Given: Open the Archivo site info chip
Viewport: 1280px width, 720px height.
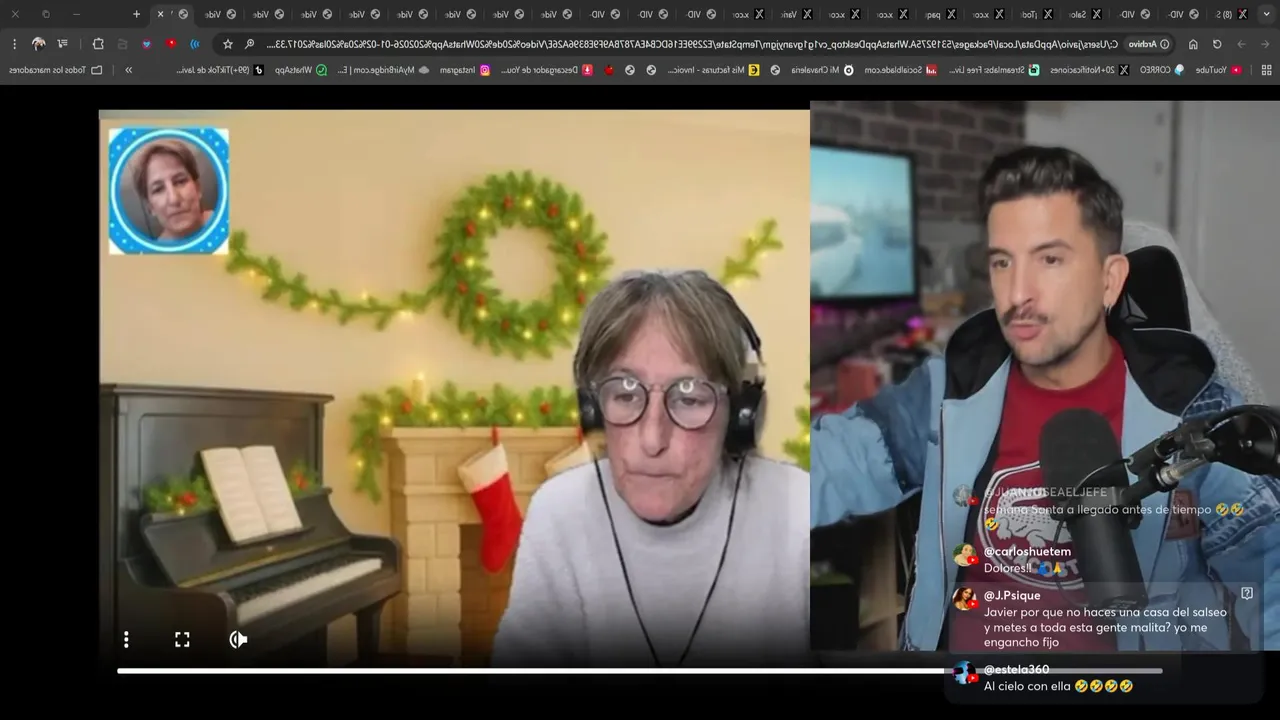Looking at the screenshot, I should (1149, 44).
